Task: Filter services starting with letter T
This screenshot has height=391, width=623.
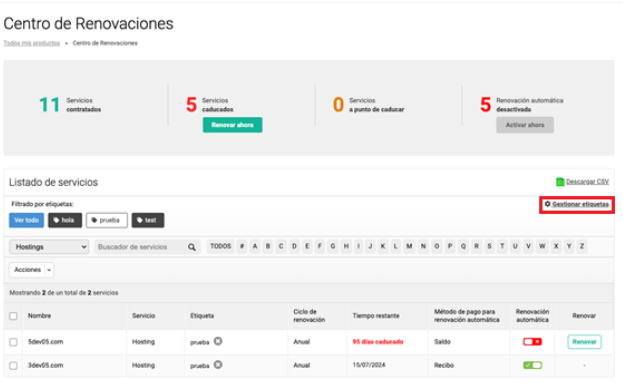Action: pos(502,246)
